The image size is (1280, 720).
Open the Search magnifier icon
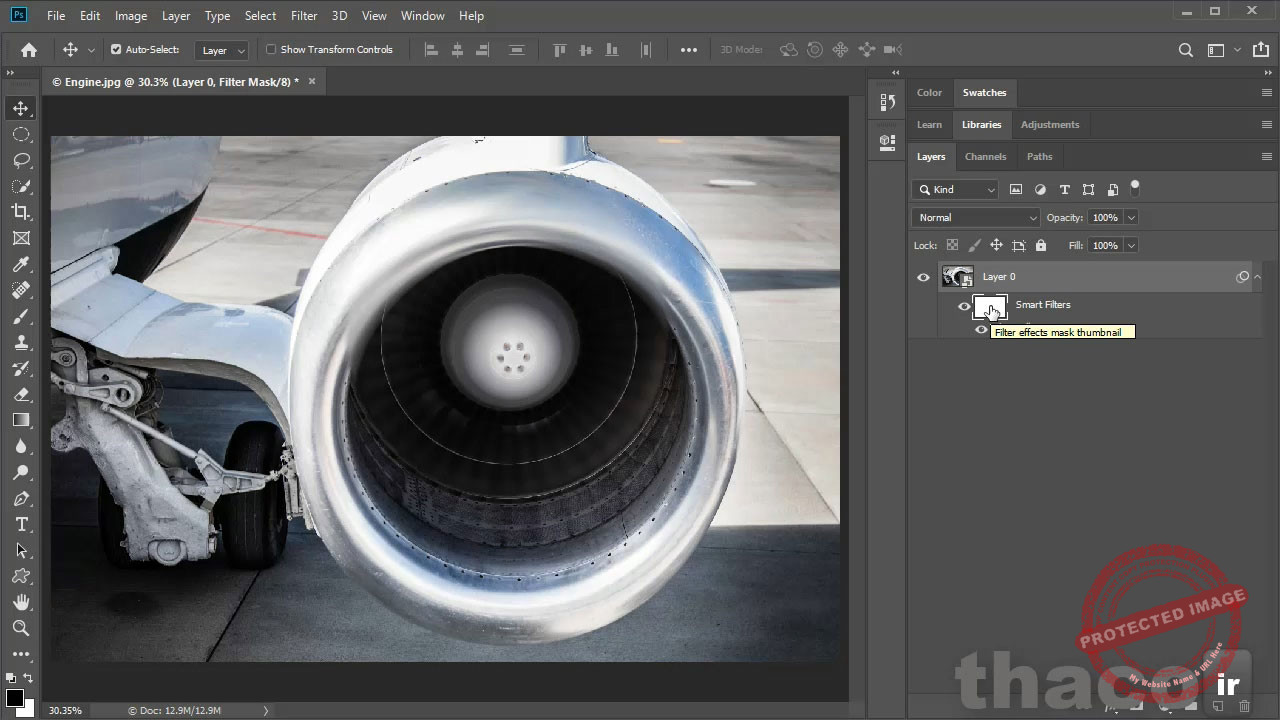[1185, 50]
